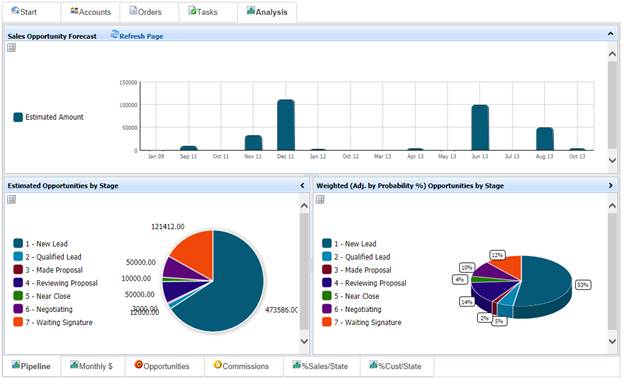Click the 10000.00 value label
Screen dimensions: 624x378
coord(136,278)
